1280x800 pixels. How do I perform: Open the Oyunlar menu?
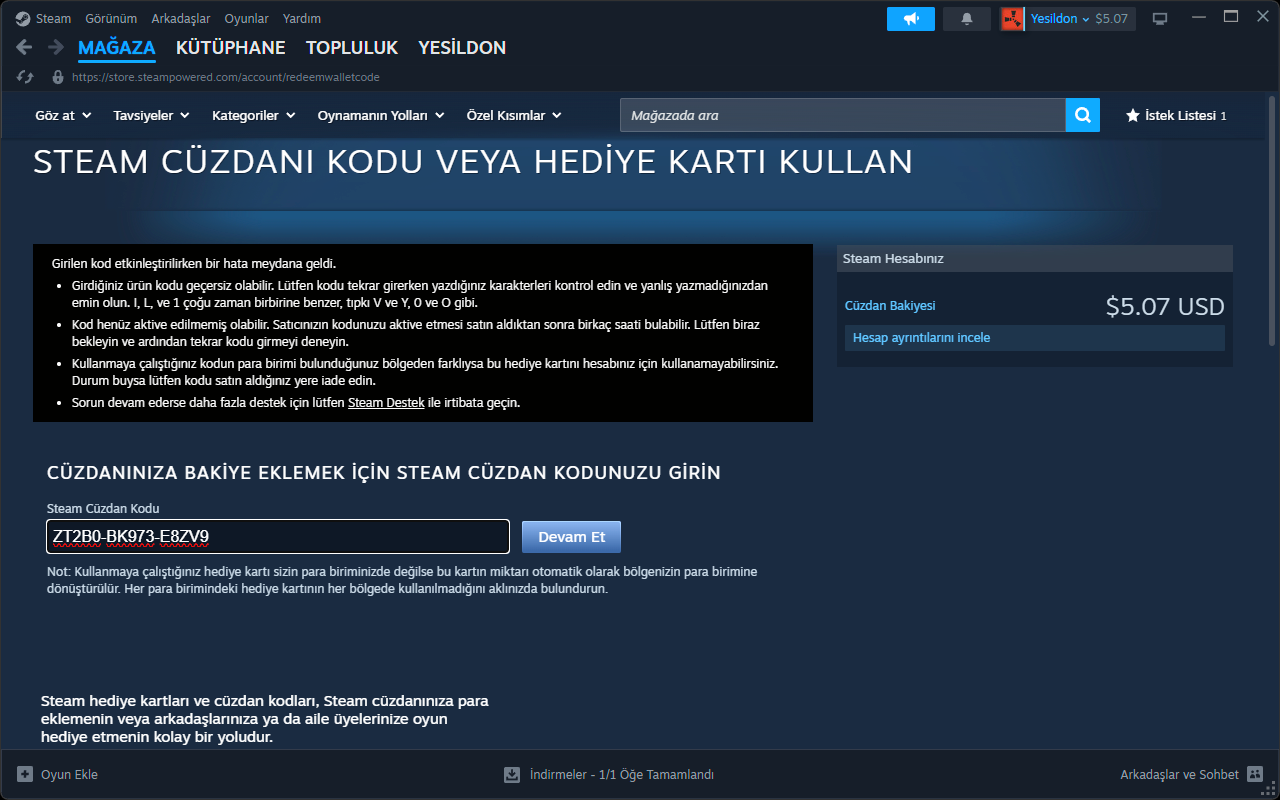(x=247, y=19)
